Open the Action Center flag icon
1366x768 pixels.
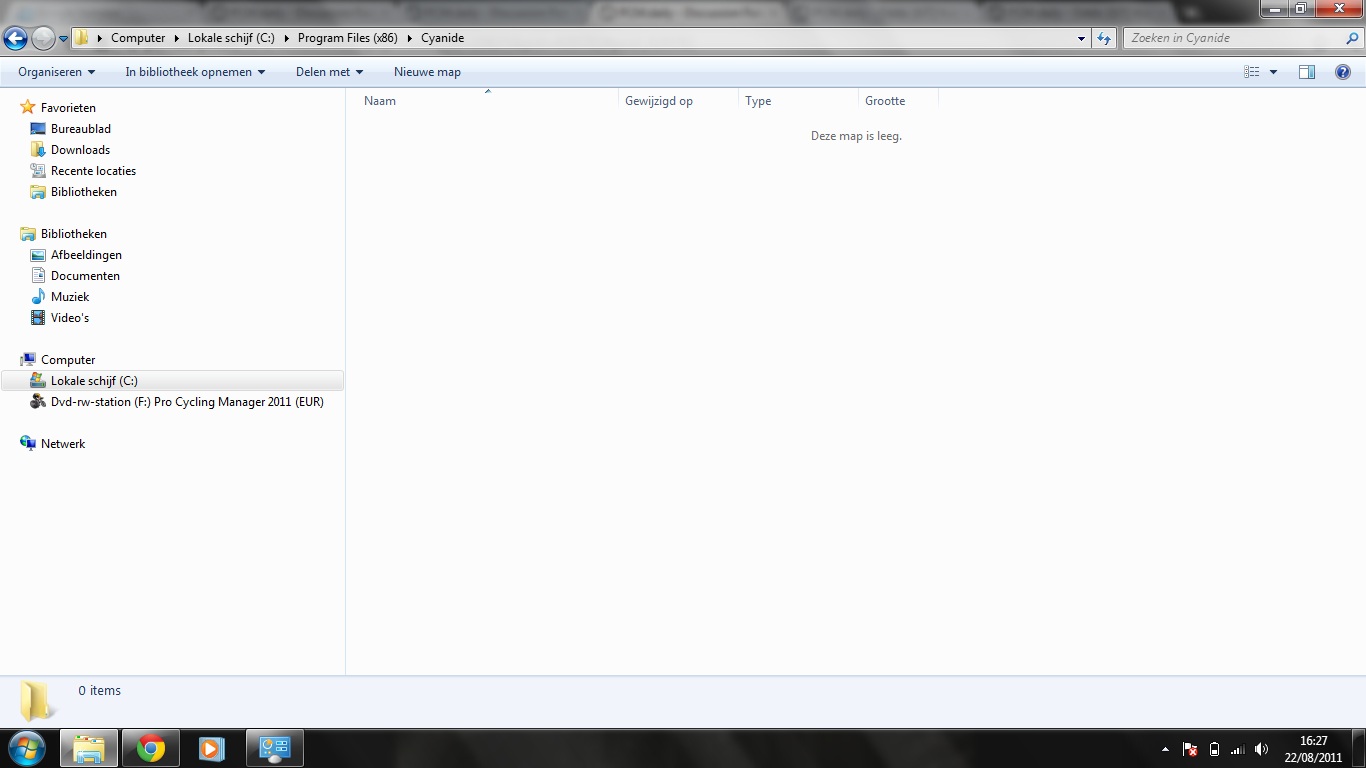pyautogui.click(x=1190, y=749)
